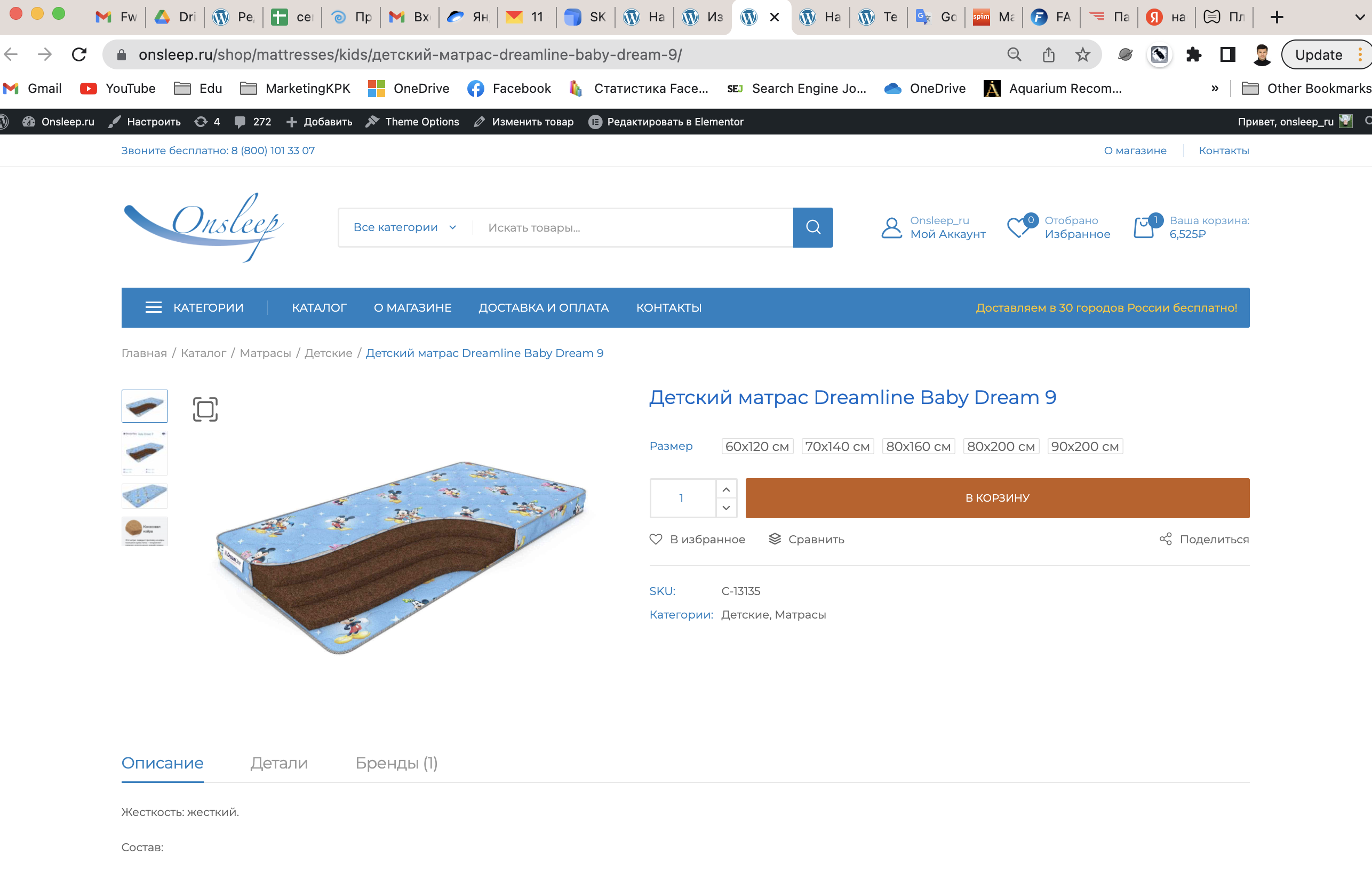Open the share page icon in address bar
This screenshot has height=871, width=1372.
pos(1048,55)
